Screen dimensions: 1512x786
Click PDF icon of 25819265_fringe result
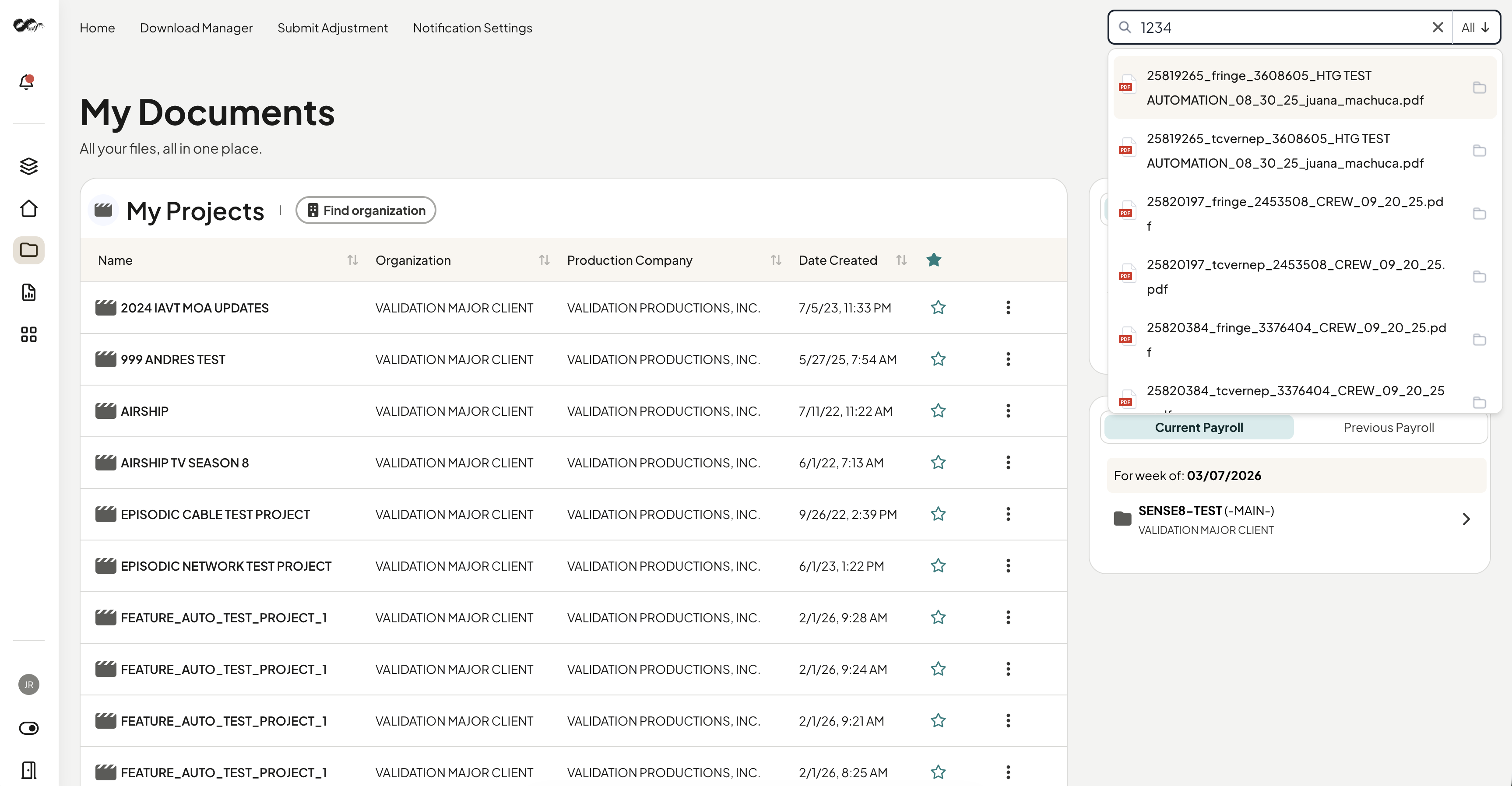1126,84
